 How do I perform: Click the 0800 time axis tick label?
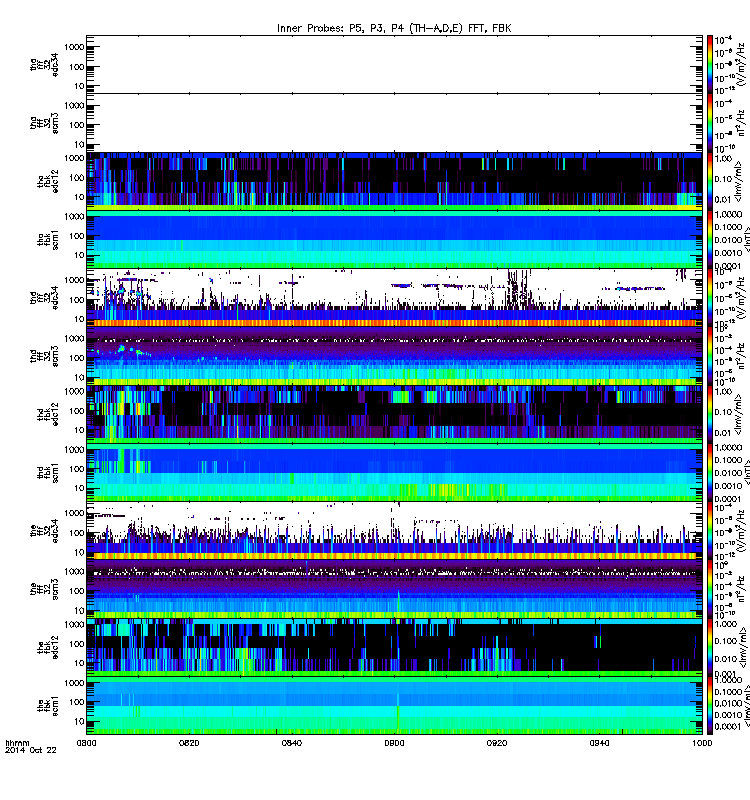[x=86, y=743]
